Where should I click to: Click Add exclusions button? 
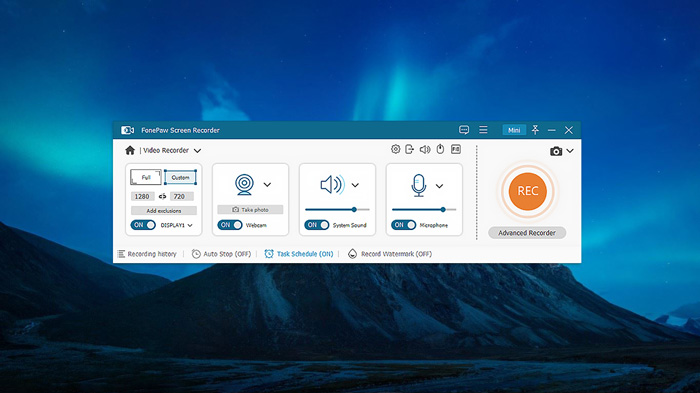pos(164,210)
